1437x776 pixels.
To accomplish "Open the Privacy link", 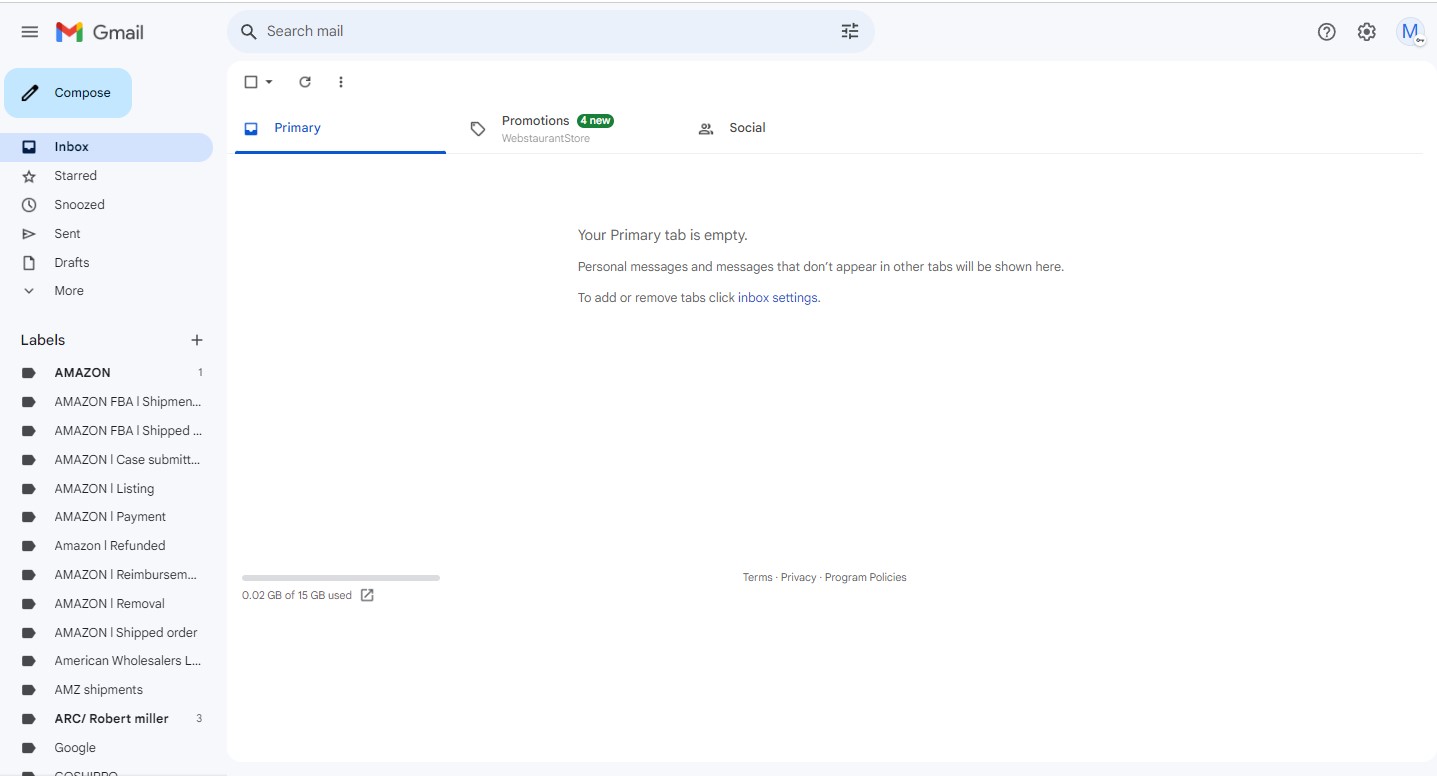I will 798,577.
